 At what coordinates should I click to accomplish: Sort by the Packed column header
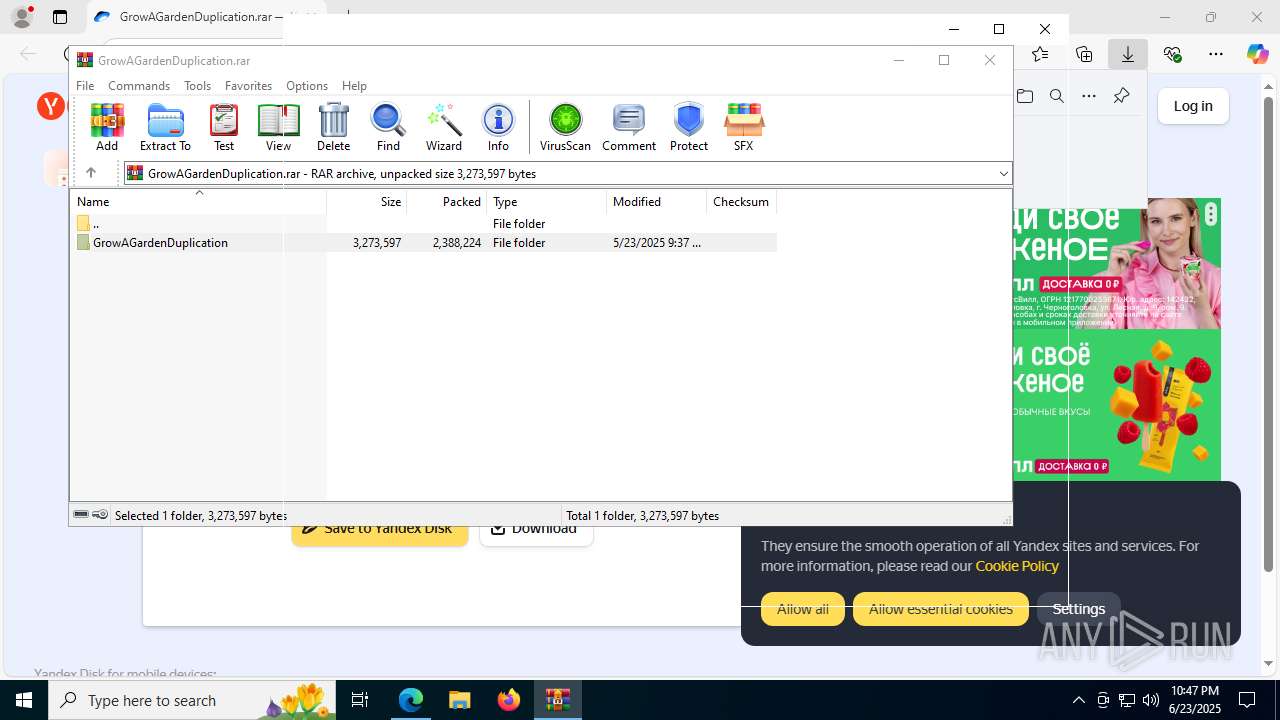[x=447, y=202]
